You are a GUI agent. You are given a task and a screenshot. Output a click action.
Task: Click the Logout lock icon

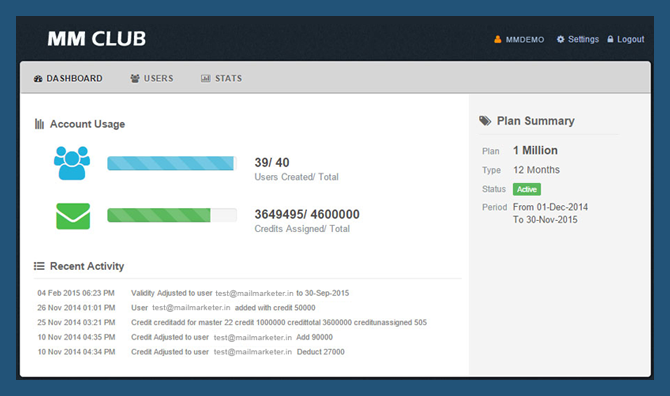point(610,39)
